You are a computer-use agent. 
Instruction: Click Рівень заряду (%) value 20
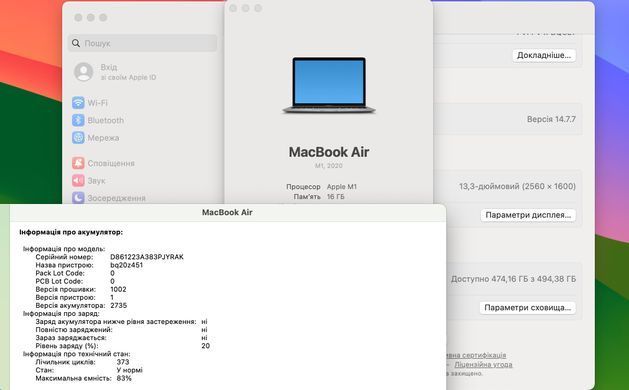click(x=205, y=346)
